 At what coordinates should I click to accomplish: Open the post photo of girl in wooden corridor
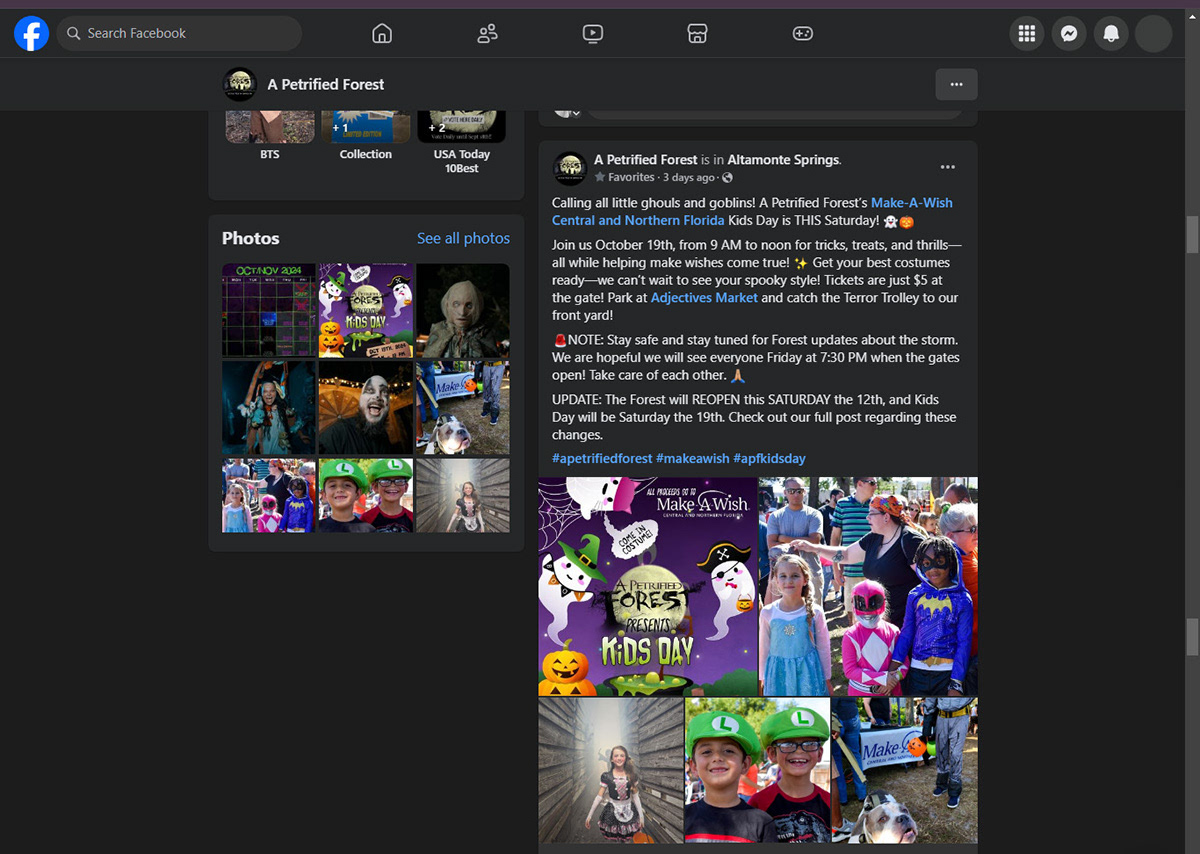tap(610, 770)
